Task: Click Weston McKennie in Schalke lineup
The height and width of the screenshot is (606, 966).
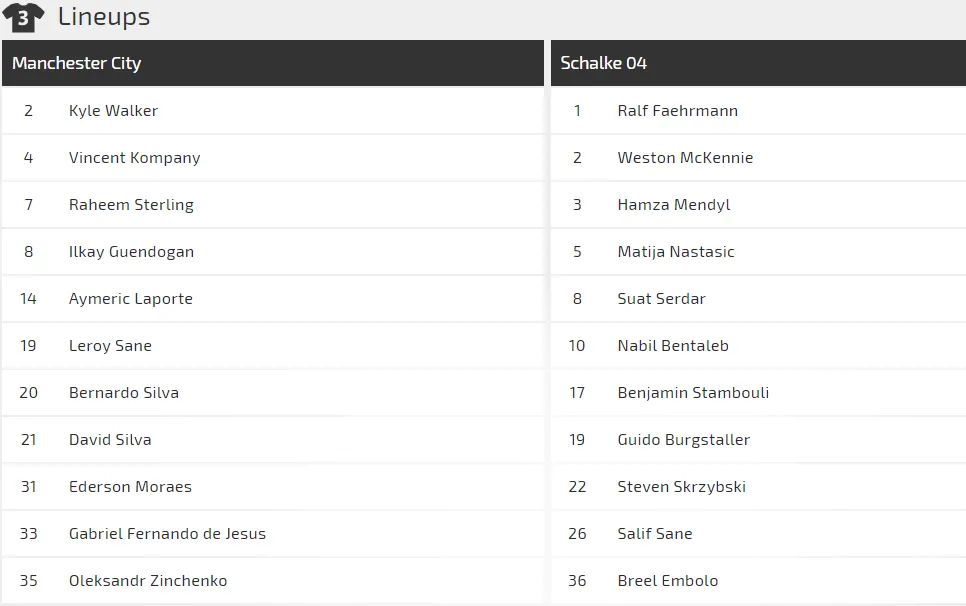Action: click(x=685, y=158)
